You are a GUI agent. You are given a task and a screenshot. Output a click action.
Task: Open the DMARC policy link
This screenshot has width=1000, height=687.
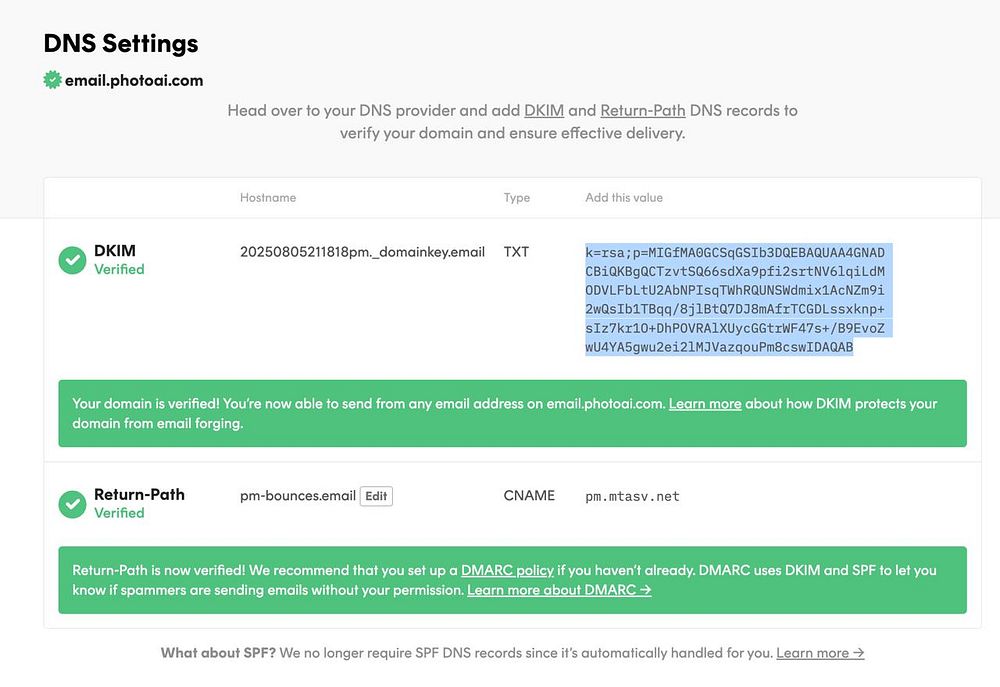tap(507, 570)
